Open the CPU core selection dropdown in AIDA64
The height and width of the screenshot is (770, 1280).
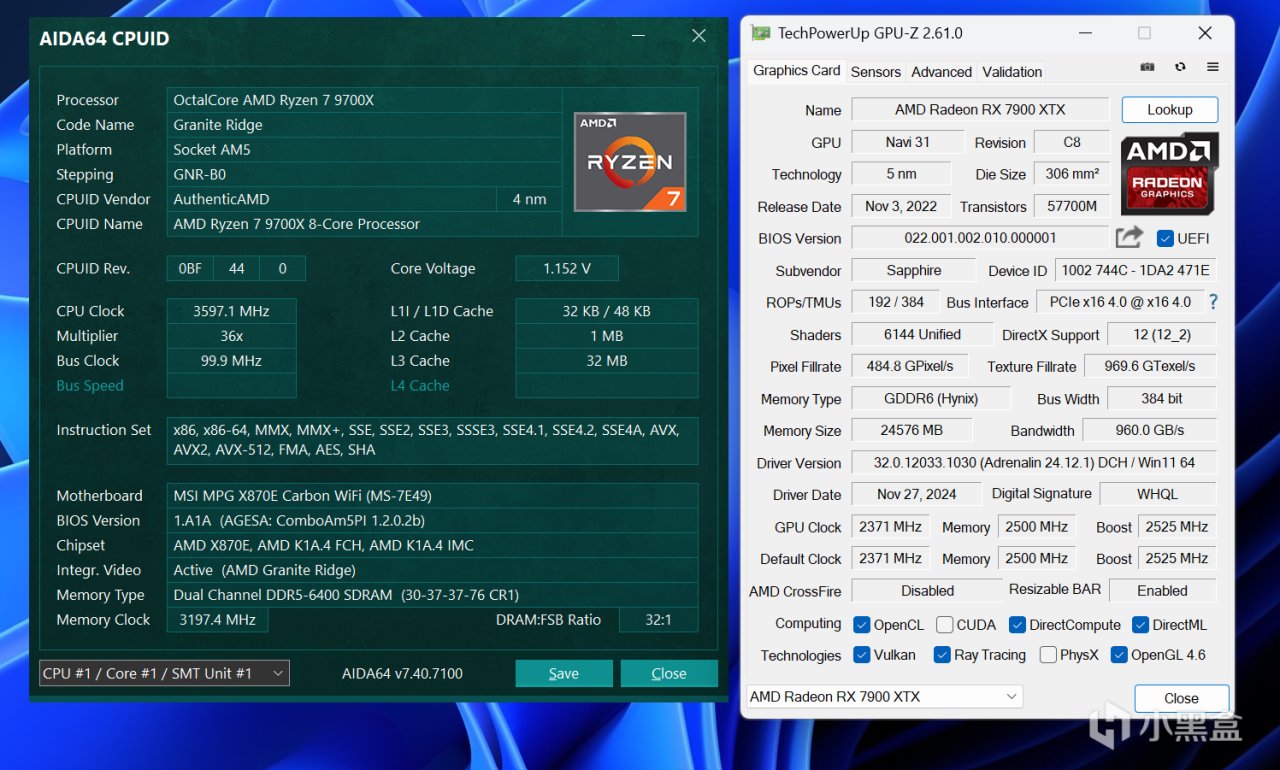click(x=164, y=673)
